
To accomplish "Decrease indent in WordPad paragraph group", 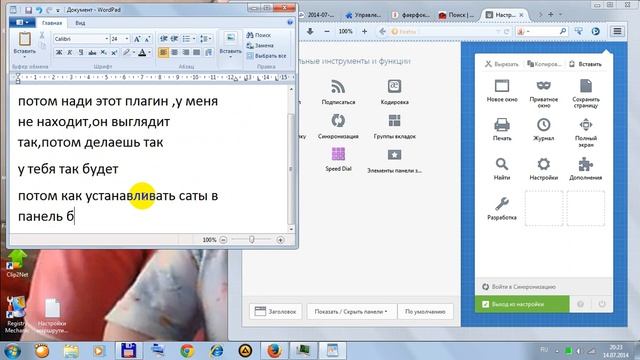I will point(163,39).
